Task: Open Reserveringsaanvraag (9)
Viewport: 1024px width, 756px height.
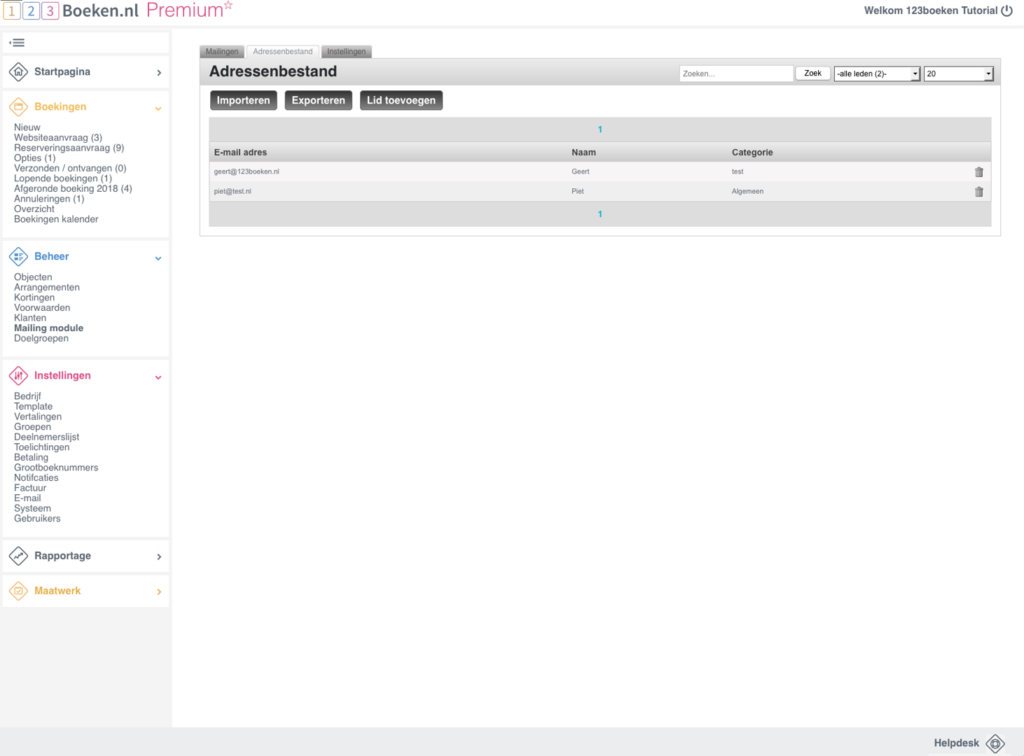Action: point(69,148)
